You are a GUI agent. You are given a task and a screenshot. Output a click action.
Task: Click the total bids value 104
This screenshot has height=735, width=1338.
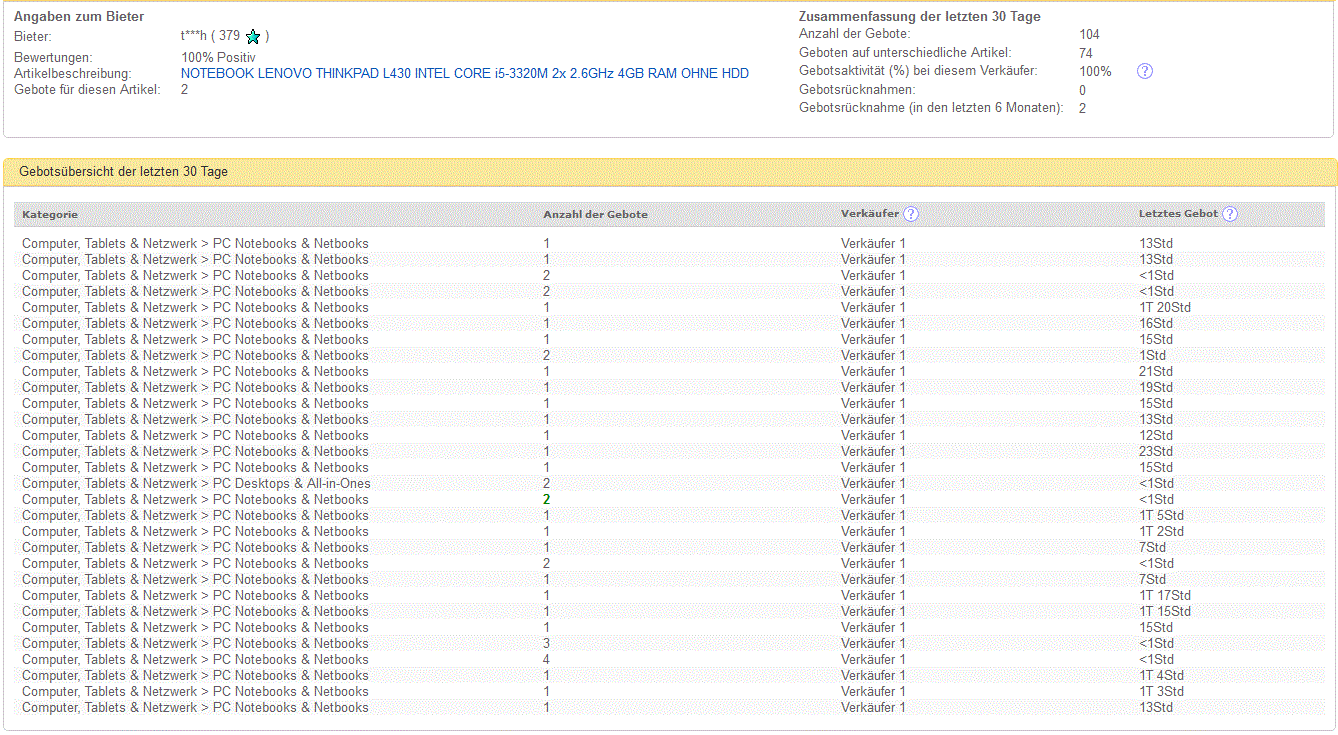click(1089, 34)
